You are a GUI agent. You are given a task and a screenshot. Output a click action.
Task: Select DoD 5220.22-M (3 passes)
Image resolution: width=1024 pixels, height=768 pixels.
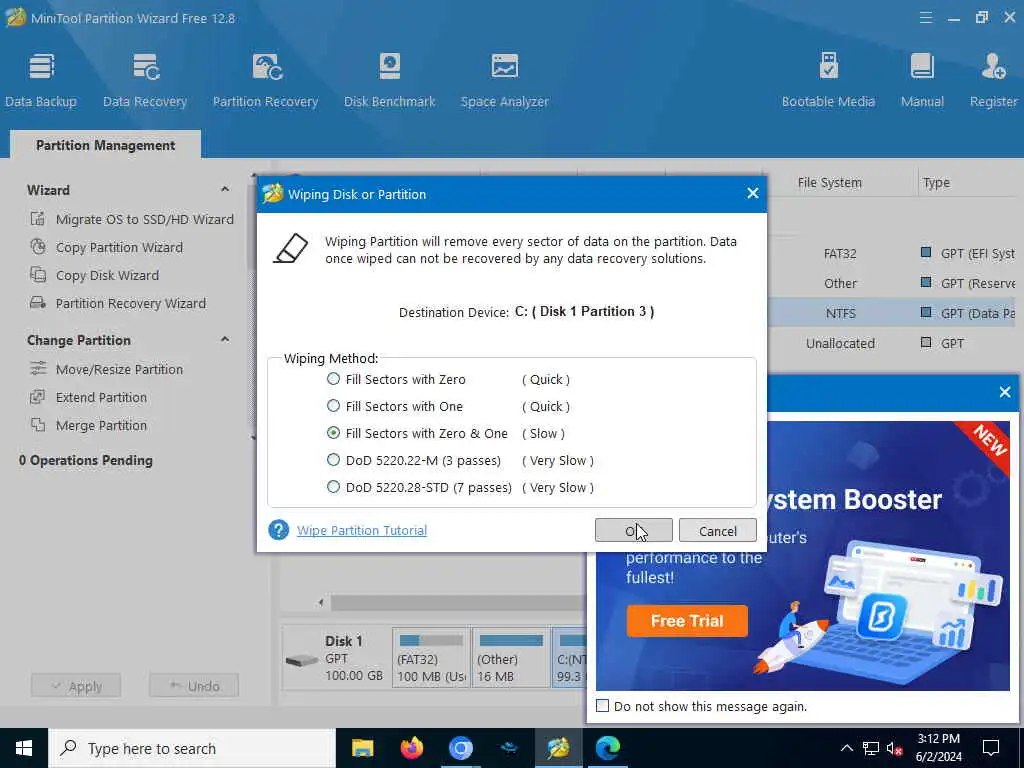334,460
